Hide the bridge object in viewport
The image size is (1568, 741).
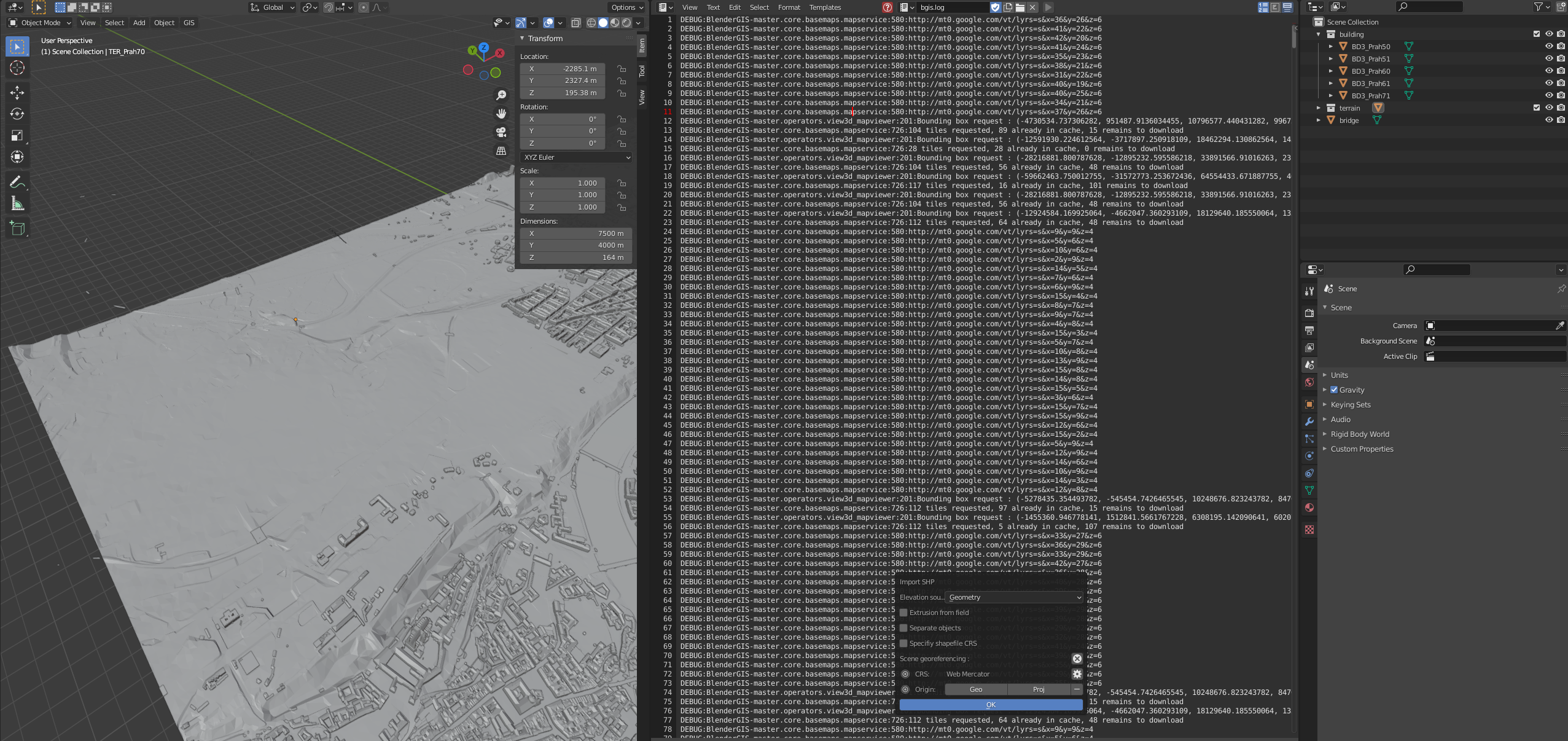1549,120
